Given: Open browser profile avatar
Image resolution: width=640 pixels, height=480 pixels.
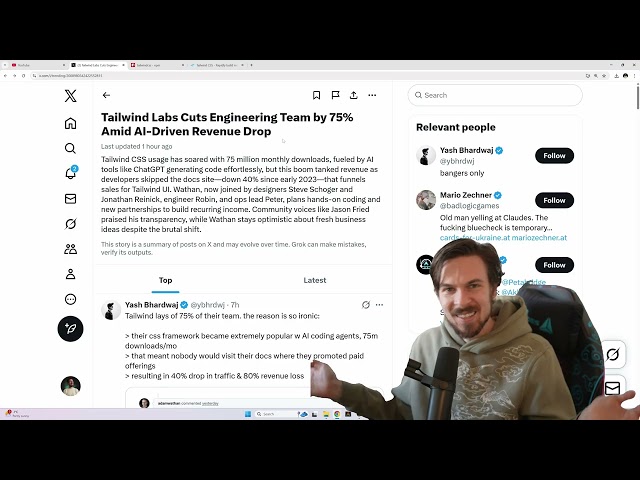Looking at the screenshot, I should (625, 76).
